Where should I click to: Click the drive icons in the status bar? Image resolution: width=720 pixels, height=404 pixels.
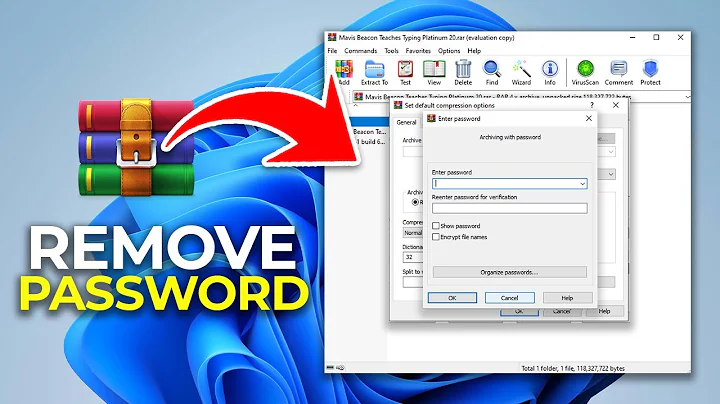click(x=335, y=368)
